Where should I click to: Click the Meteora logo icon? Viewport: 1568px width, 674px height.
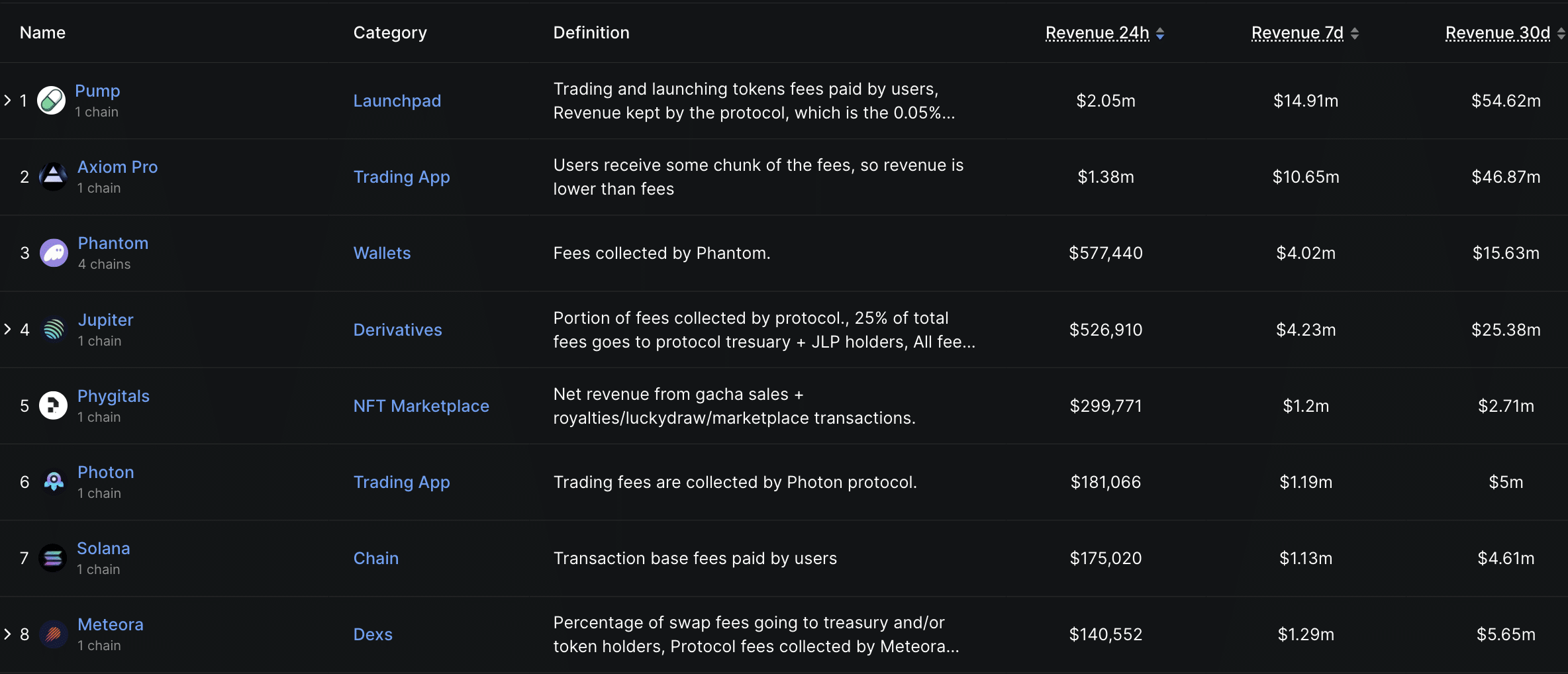coord(54,634)
